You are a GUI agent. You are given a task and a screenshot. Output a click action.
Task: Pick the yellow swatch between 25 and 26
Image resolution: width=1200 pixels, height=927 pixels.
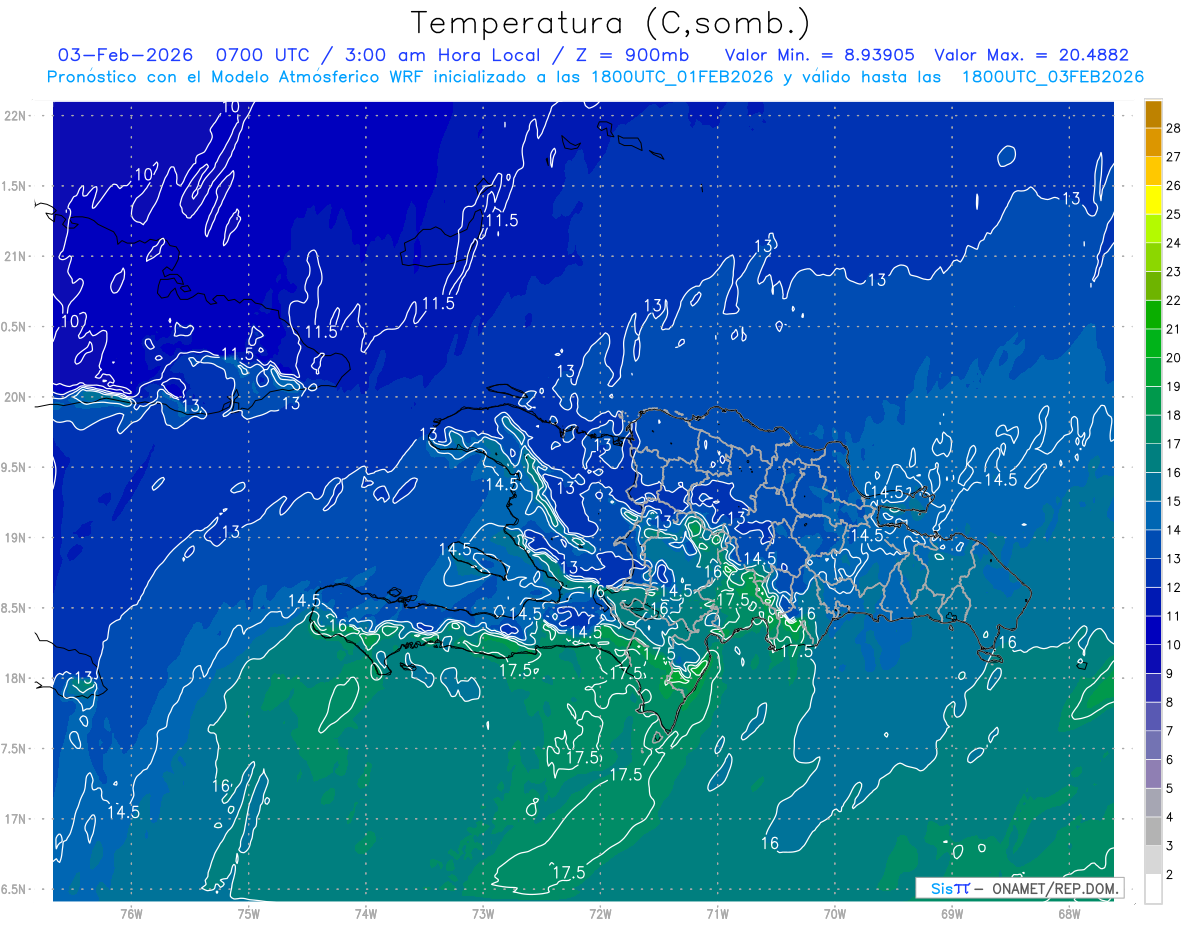point(1153,200)
